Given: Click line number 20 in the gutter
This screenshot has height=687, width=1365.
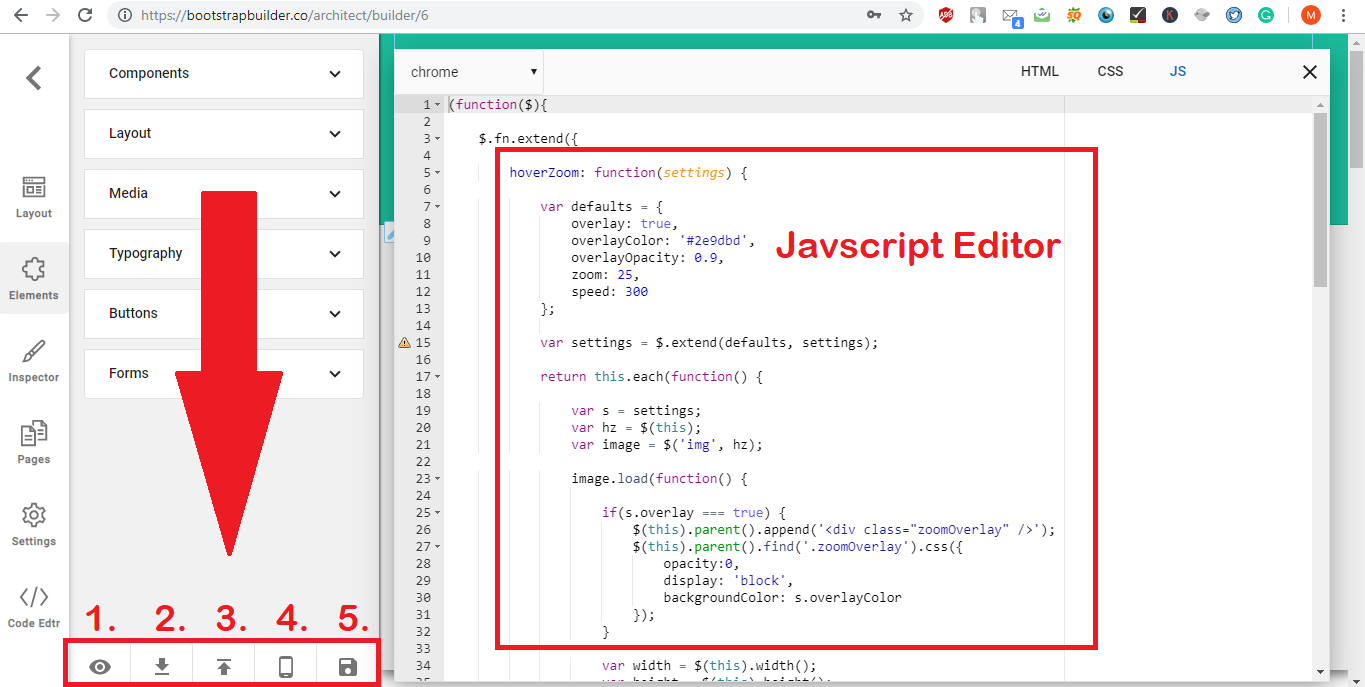Looking at the screenshot, I should pos(422,427).
